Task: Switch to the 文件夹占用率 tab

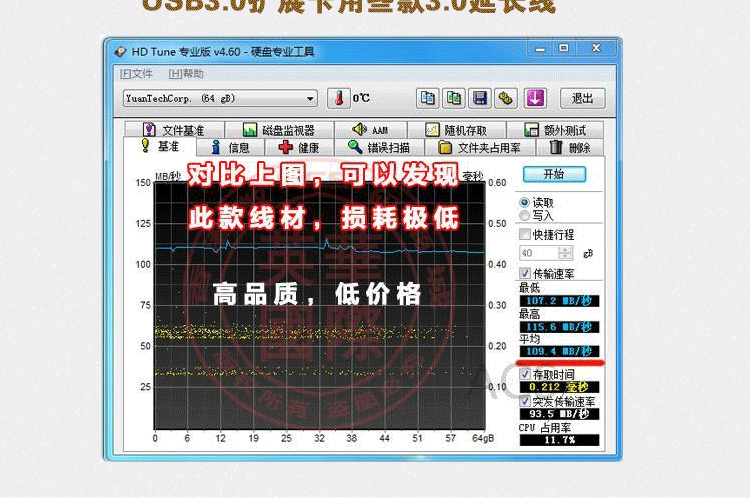Action: 480,147
